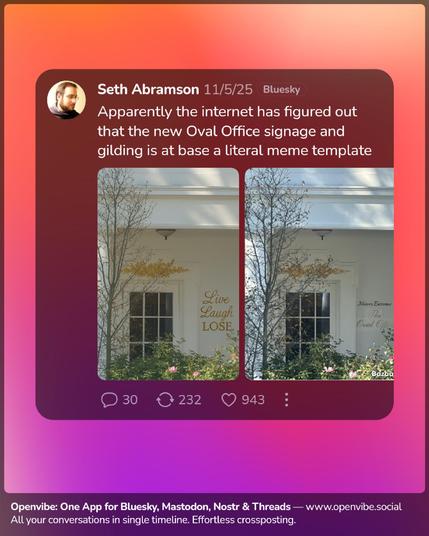Click the Openvibe app title in footer
Viewport: 429px width, 536px height.
pyautogui.click(x=150, y=507)
